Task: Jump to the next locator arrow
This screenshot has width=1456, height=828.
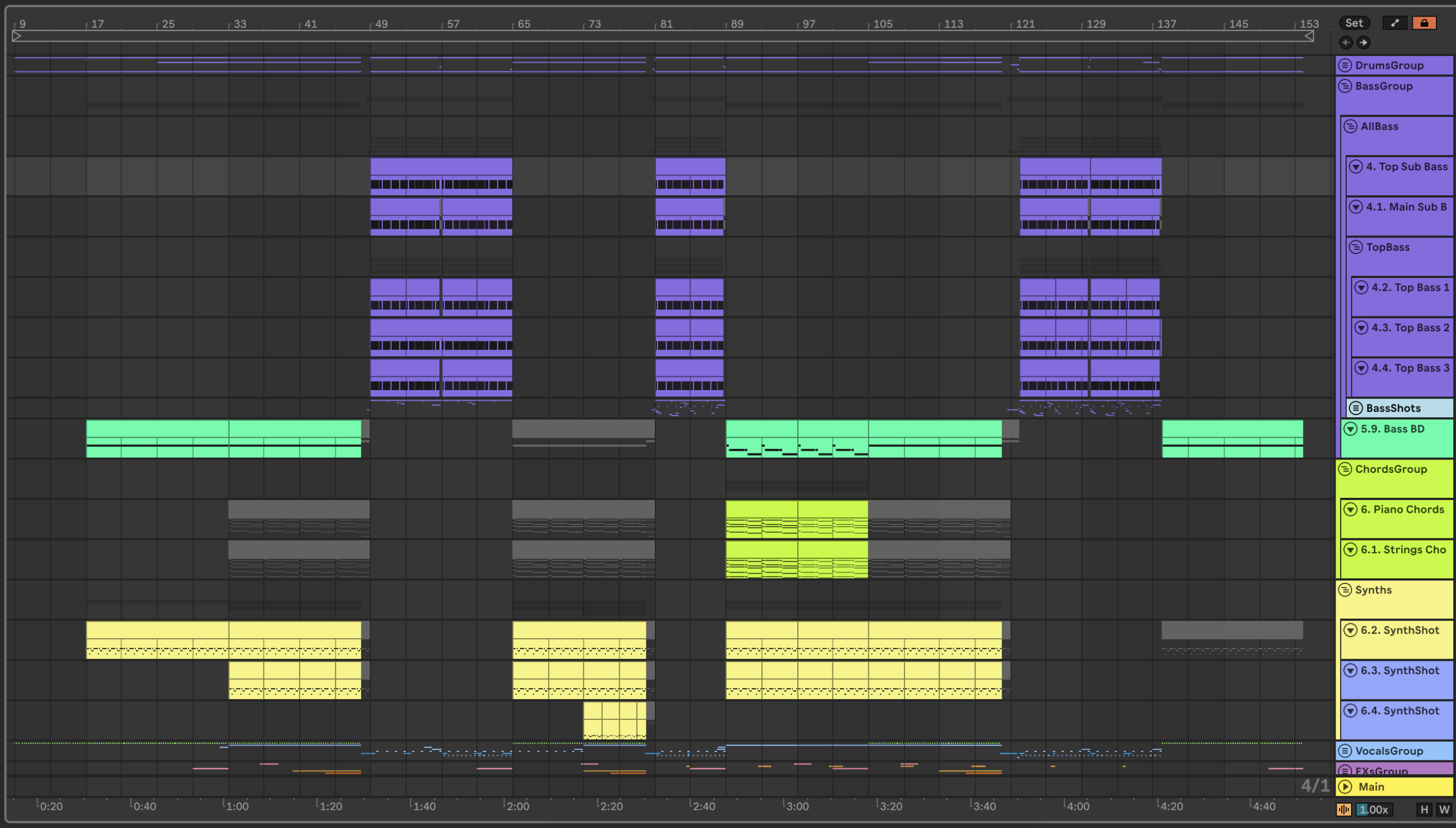Action: (x=1363, y=42)
